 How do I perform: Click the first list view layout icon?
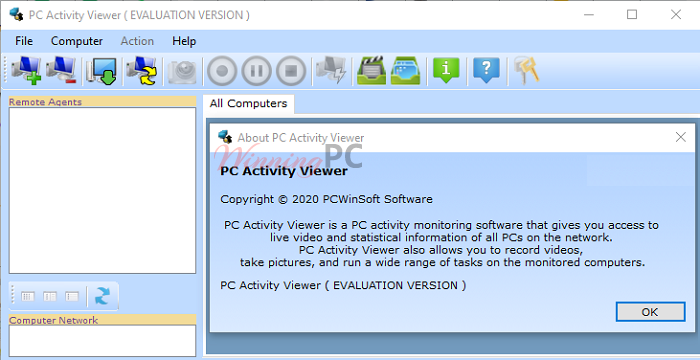click(28, 296)
